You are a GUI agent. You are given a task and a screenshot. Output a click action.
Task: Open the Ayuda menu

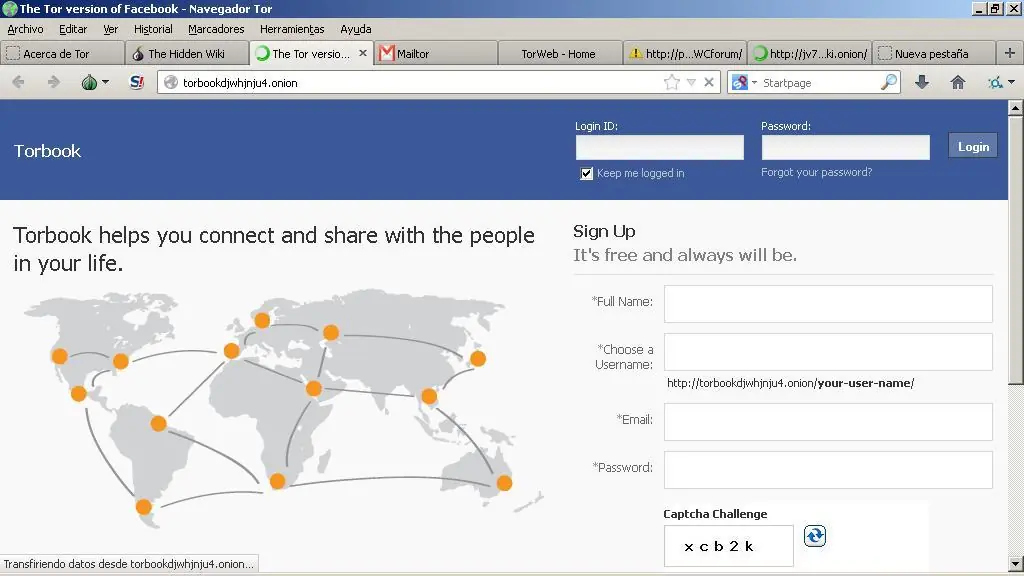[x=356, y=29]
